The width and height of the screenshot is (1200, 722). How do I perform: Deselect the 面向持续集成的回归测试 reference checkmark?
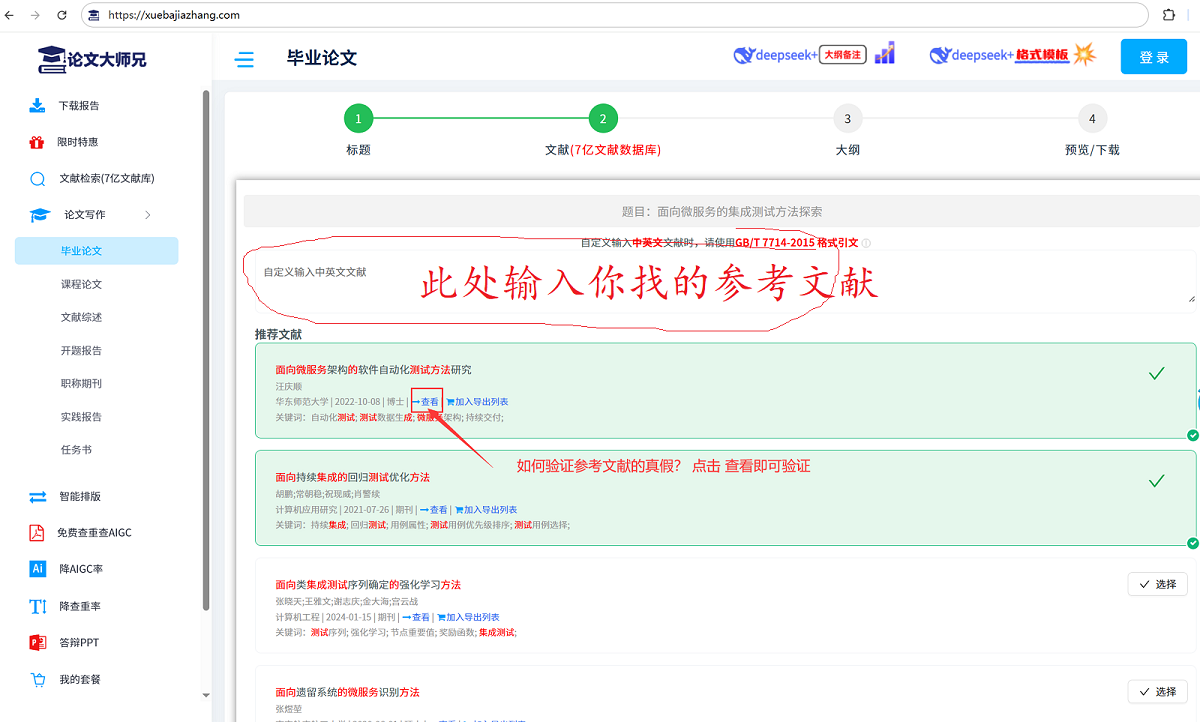1157,481
